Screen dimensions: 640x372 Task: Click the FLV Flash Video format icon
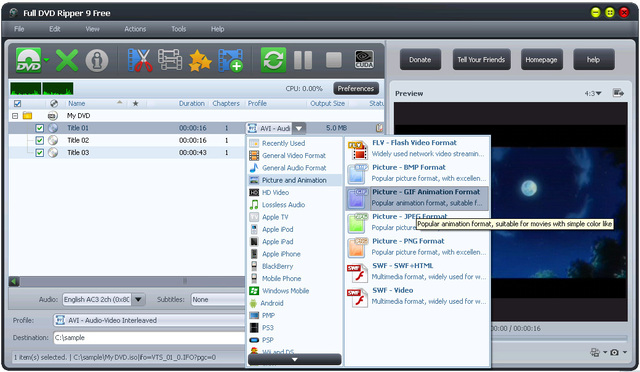pos(358,149)
